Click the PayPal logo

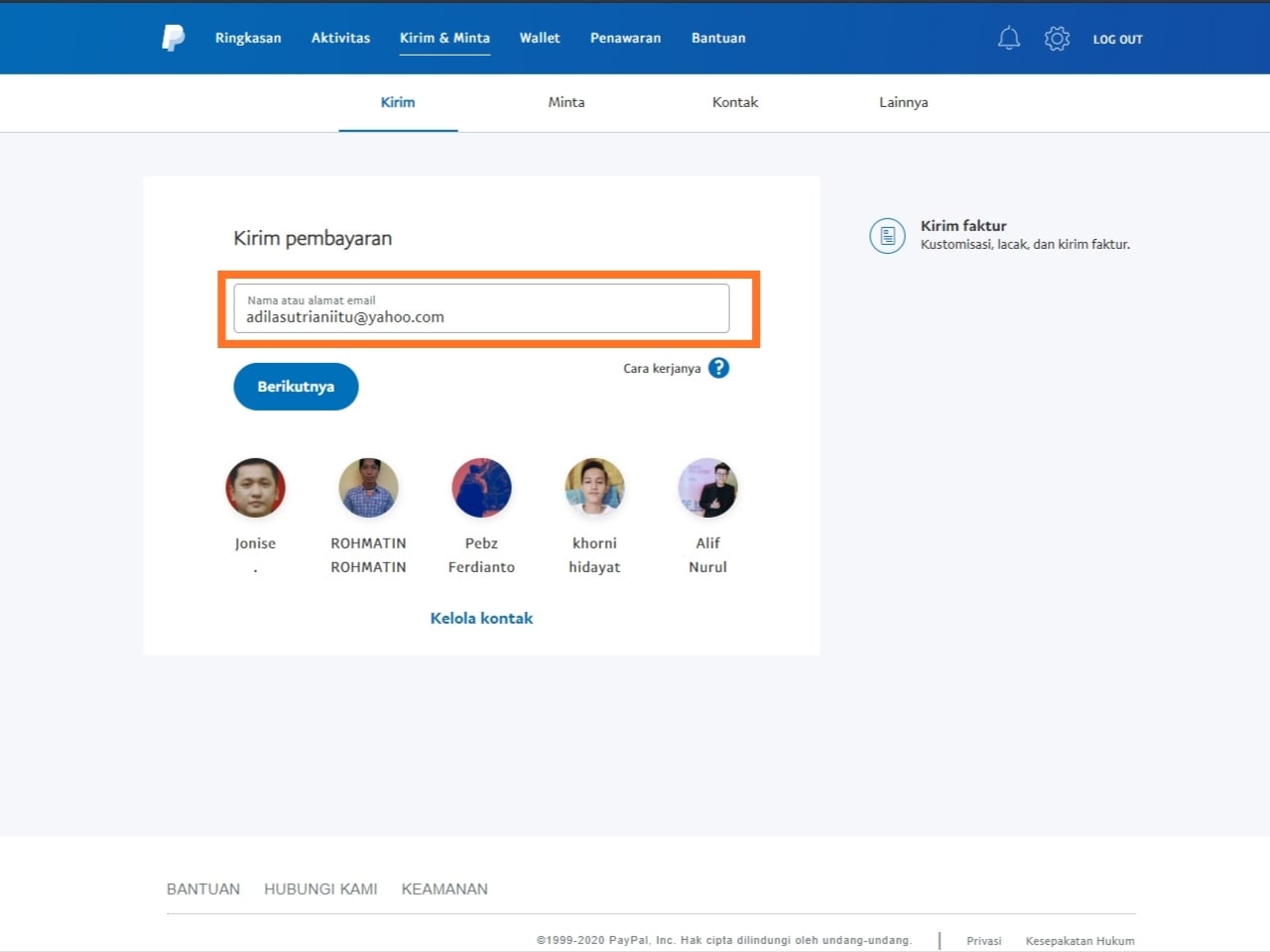(172, 38)
